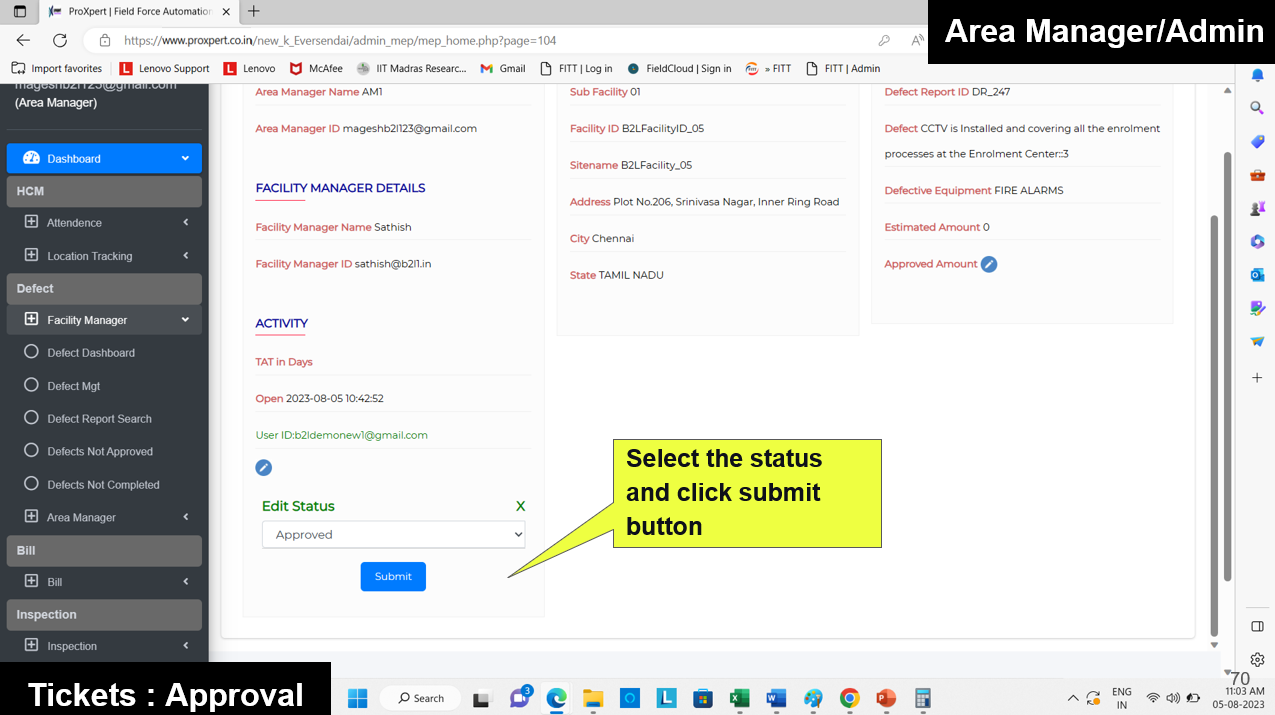Open Excel from the Windows taskbar
1275x715 pixels.
(x=740, y=698)
